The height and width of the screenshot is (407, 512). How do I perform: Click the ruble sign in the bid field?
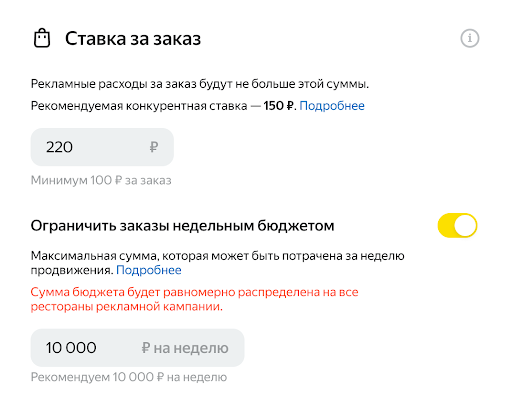154,147
